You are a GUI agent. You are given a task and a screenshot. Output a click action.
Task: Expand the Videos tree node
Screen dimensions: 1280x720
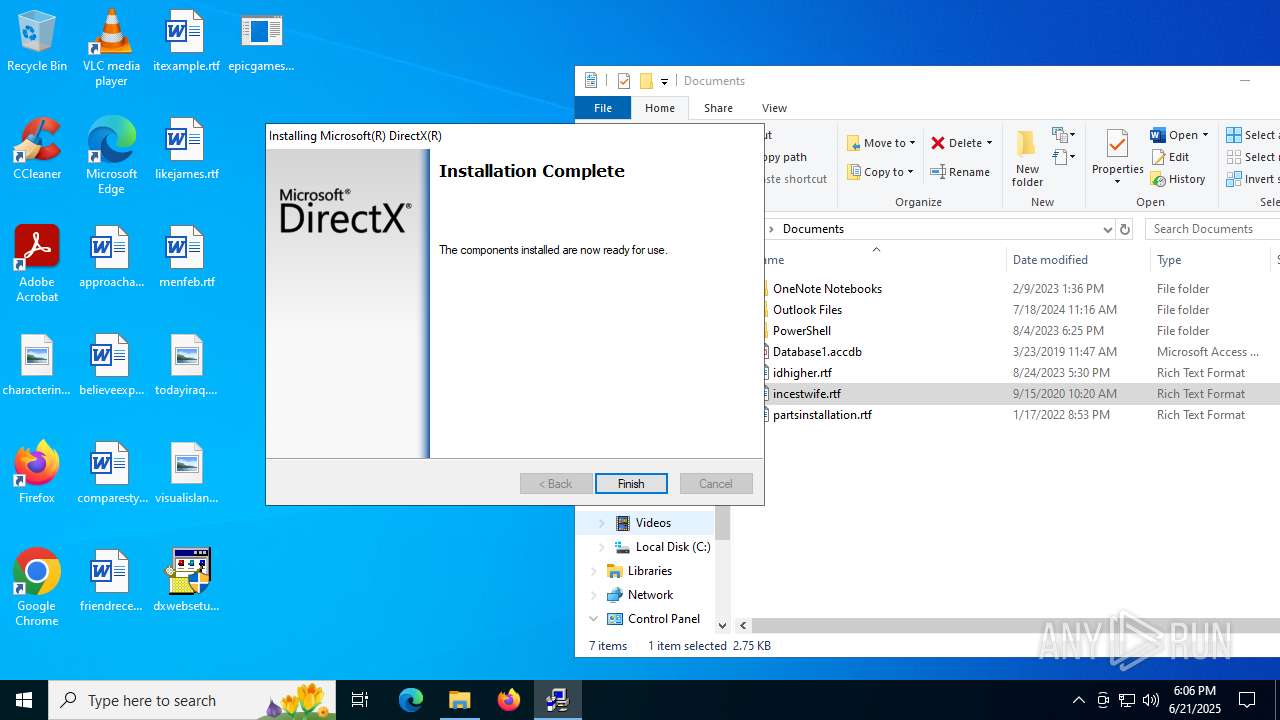tap(602, 523)
